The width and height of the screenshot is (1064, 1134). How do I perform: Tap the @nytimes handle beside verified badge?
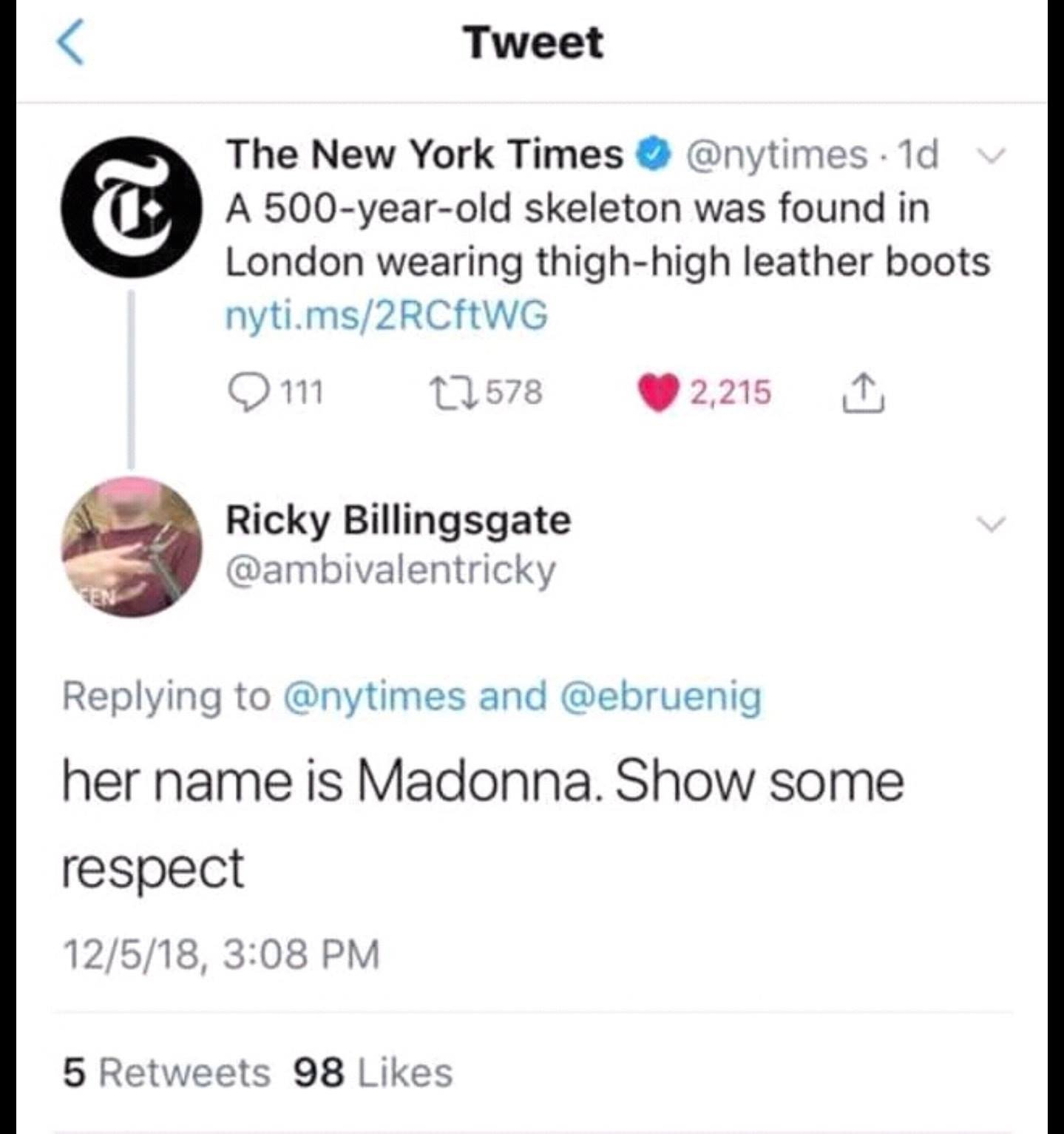(776, 155)
